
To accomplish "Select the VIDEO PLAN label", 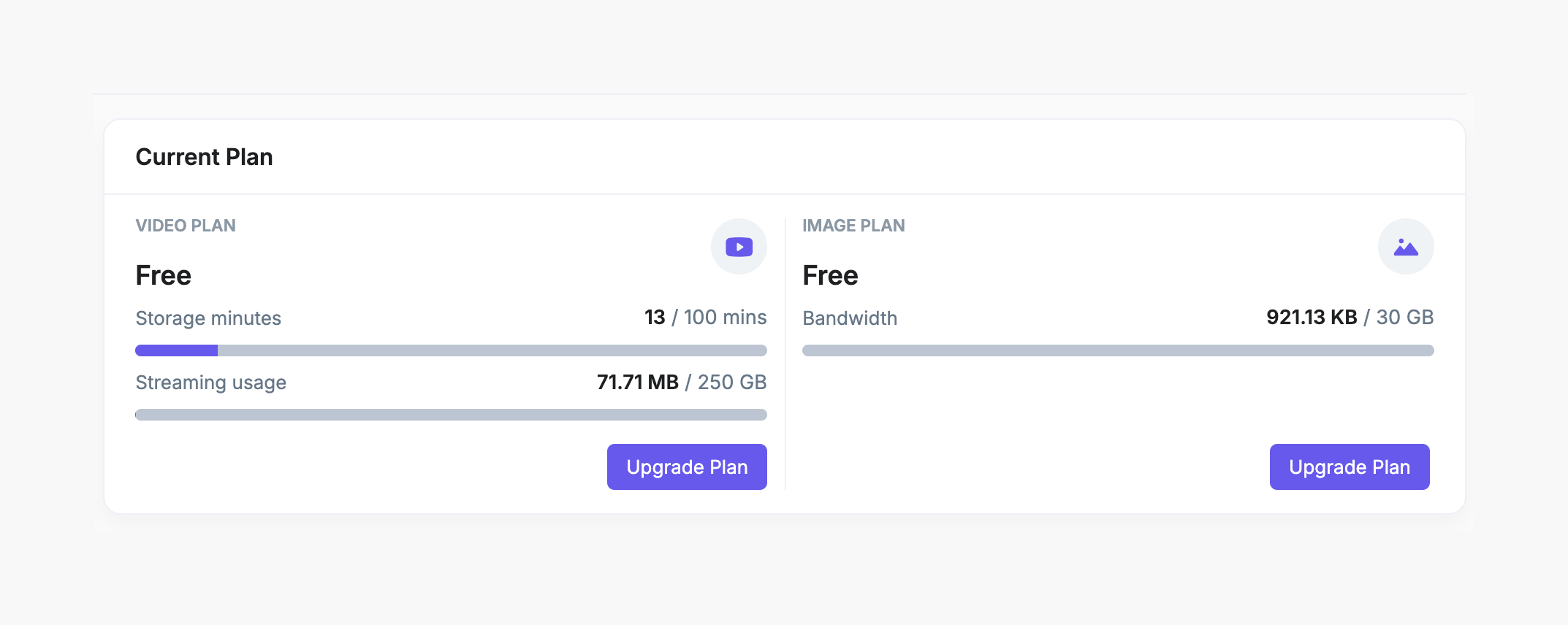I will (x=186, y=226).
